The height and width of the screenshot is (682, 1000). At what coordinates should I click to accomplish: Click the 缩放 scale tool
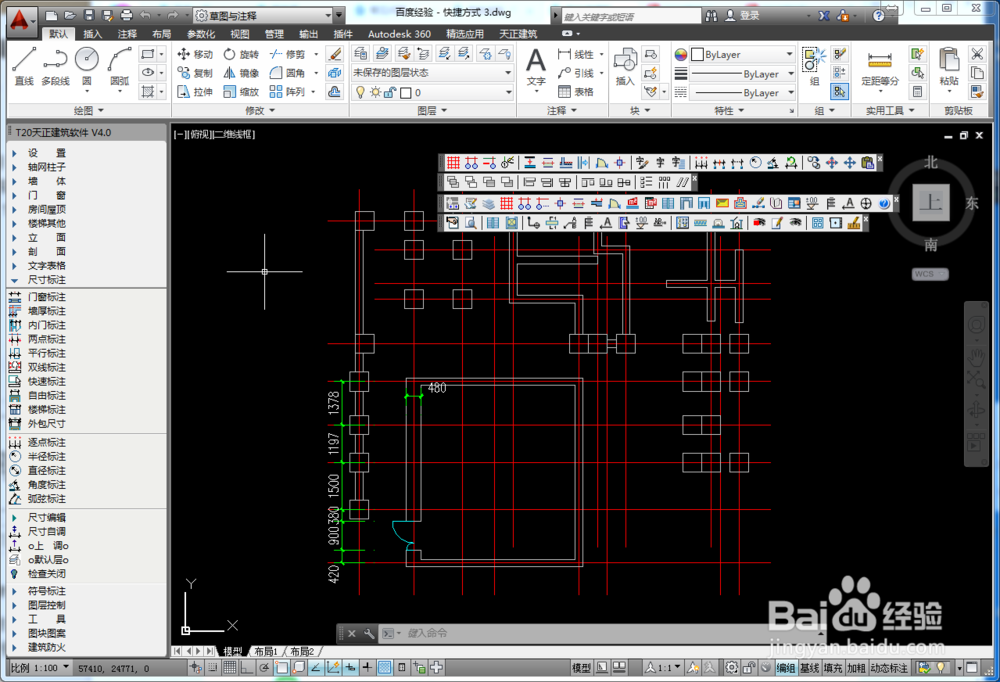(241, 92)
